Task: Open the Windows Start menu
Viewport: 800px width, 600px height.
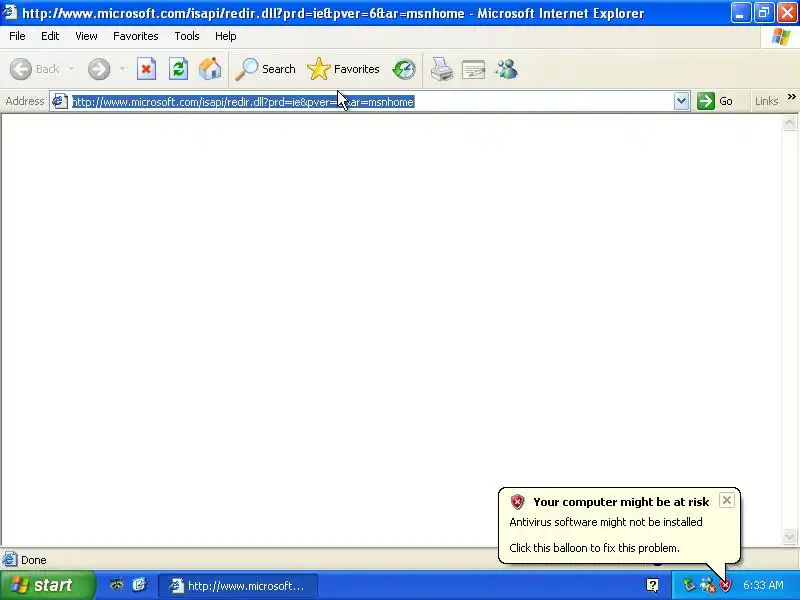Action: click(47, 585)
